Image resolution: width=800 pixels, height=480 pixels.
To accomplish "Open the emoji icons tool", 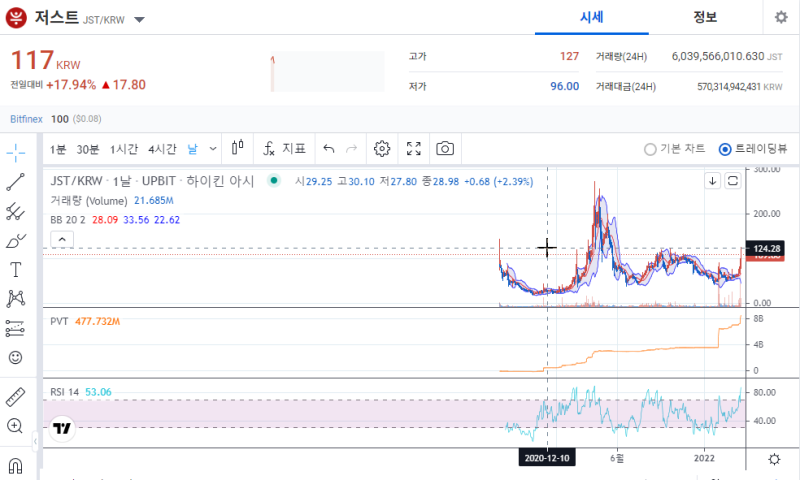I will [x=16, y=358].
